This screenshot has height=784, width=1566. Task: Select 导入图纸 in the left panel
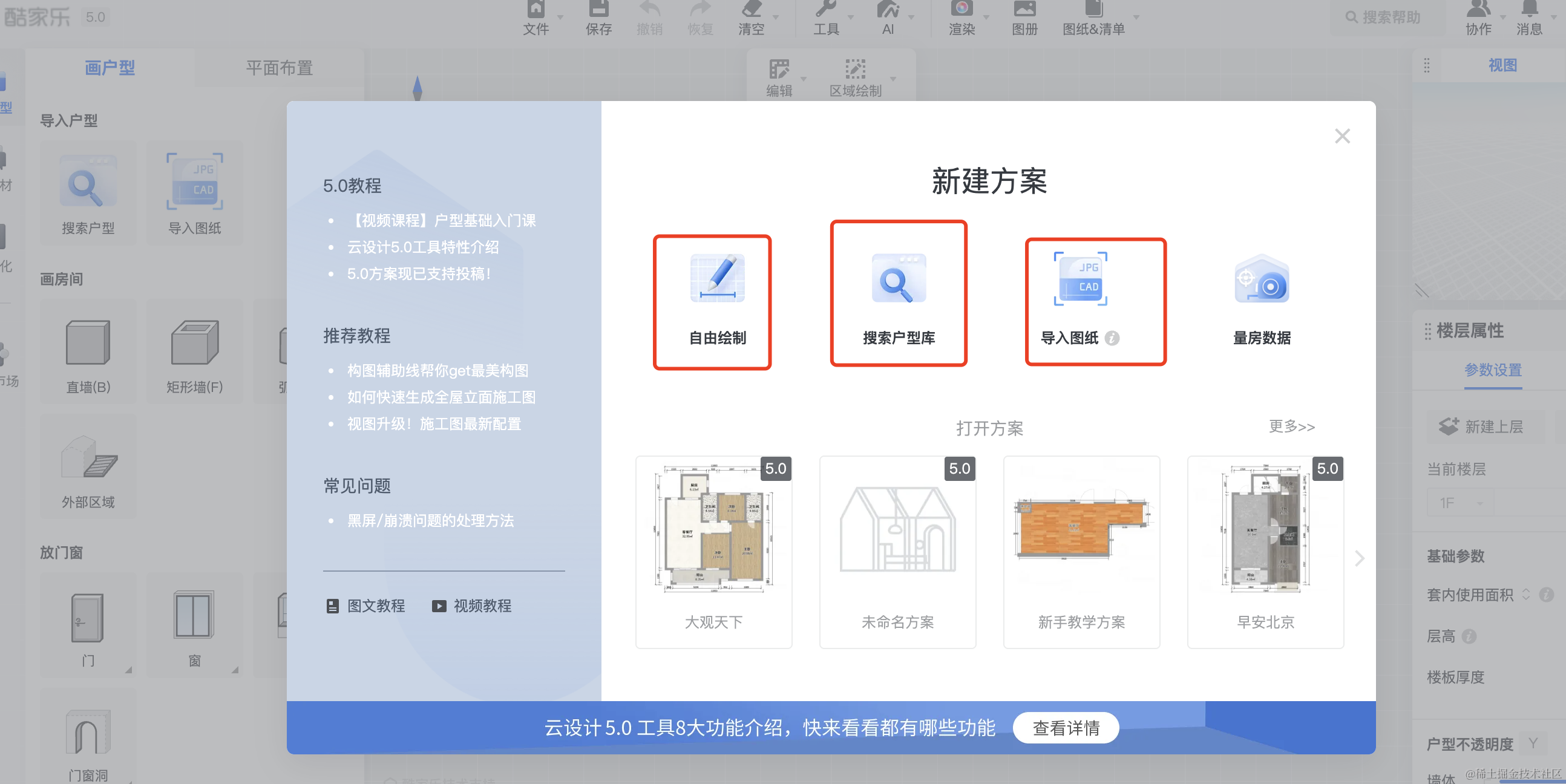pos(194,193)
